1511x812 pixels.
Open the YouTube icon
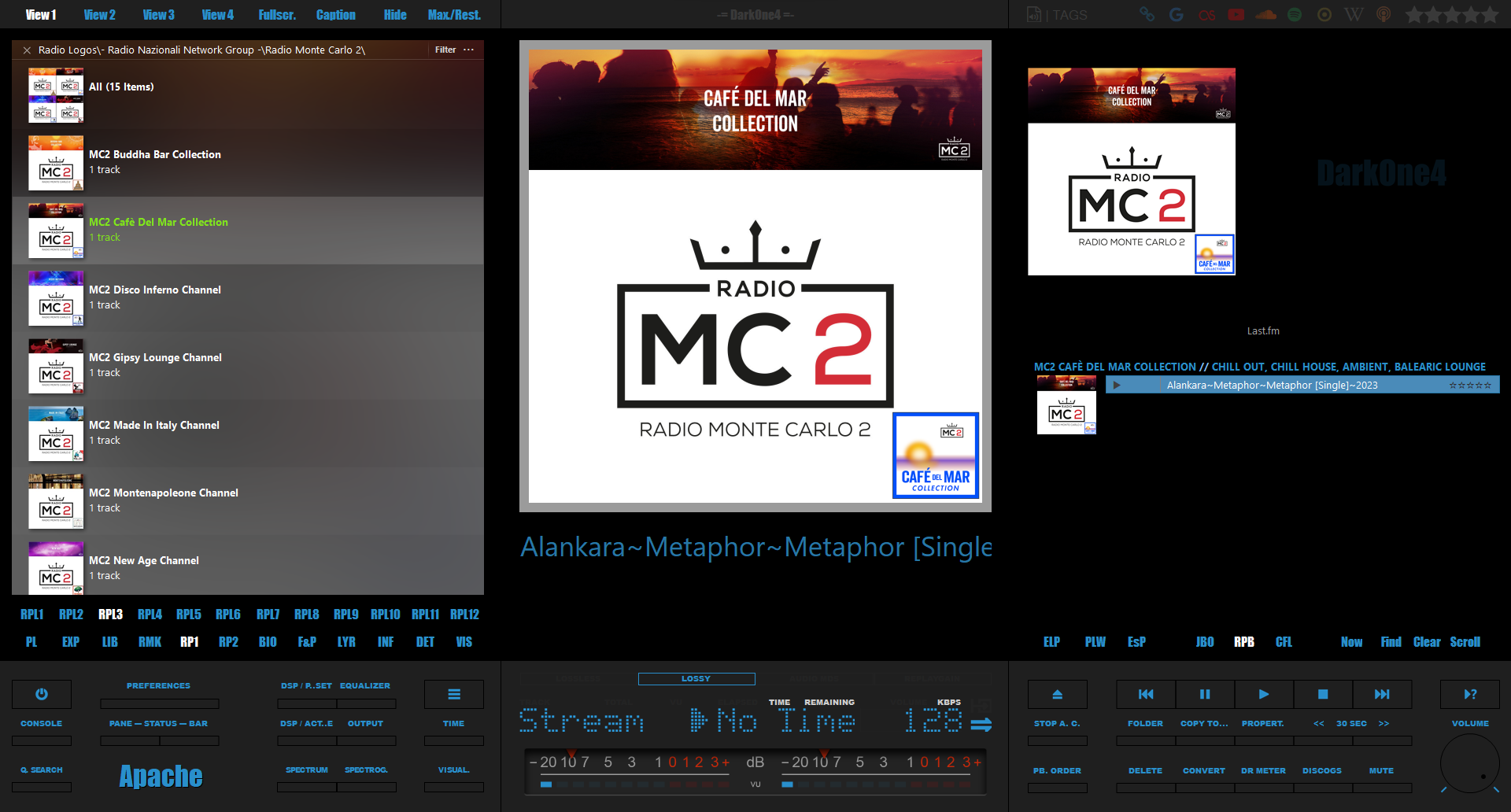coord(1236,14)
